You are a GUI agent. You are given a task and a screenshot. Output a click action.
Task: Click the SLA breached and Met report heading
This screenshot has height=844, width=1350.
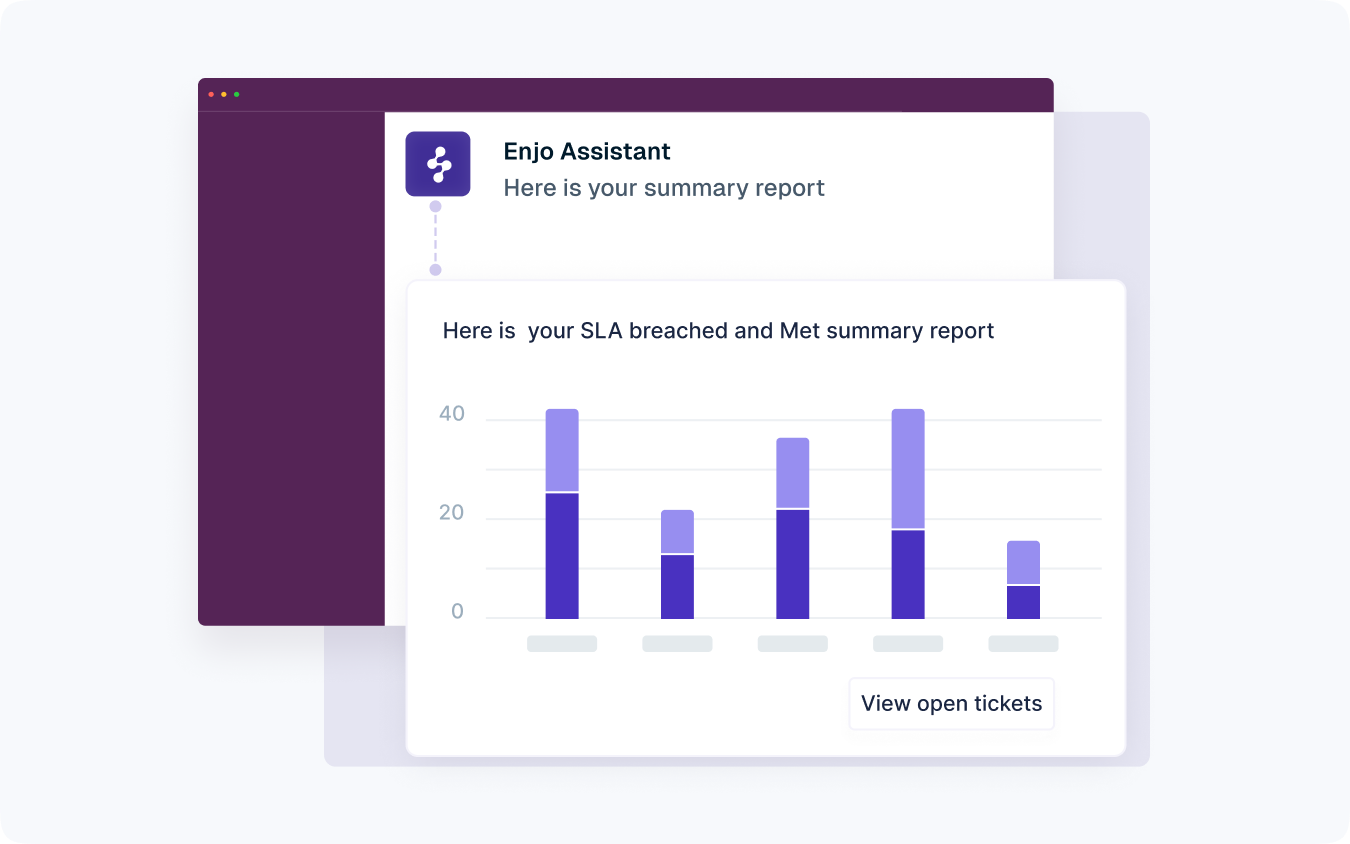[x=718, y=331]
